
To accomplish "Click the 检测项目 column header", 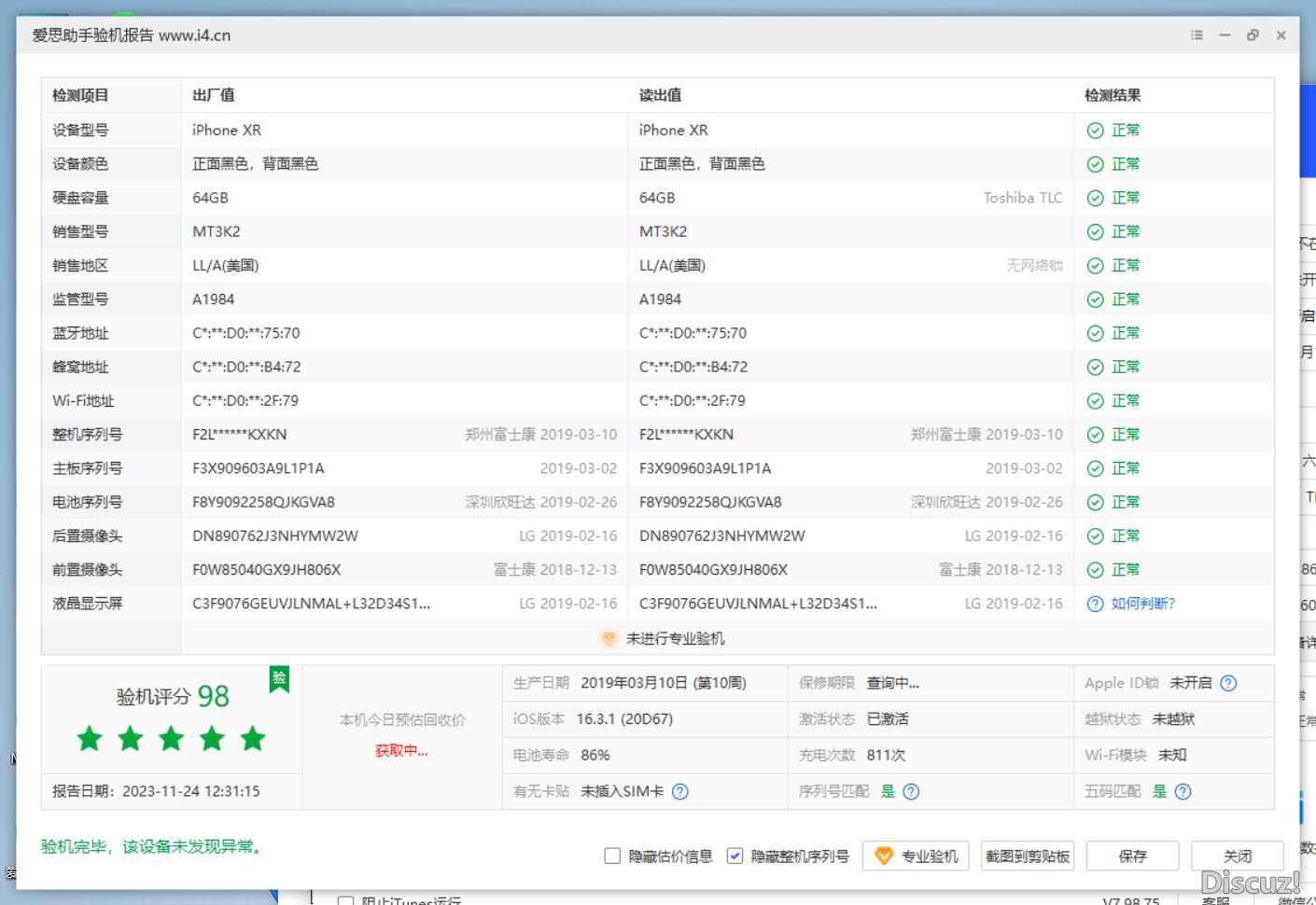I will 80,95.
